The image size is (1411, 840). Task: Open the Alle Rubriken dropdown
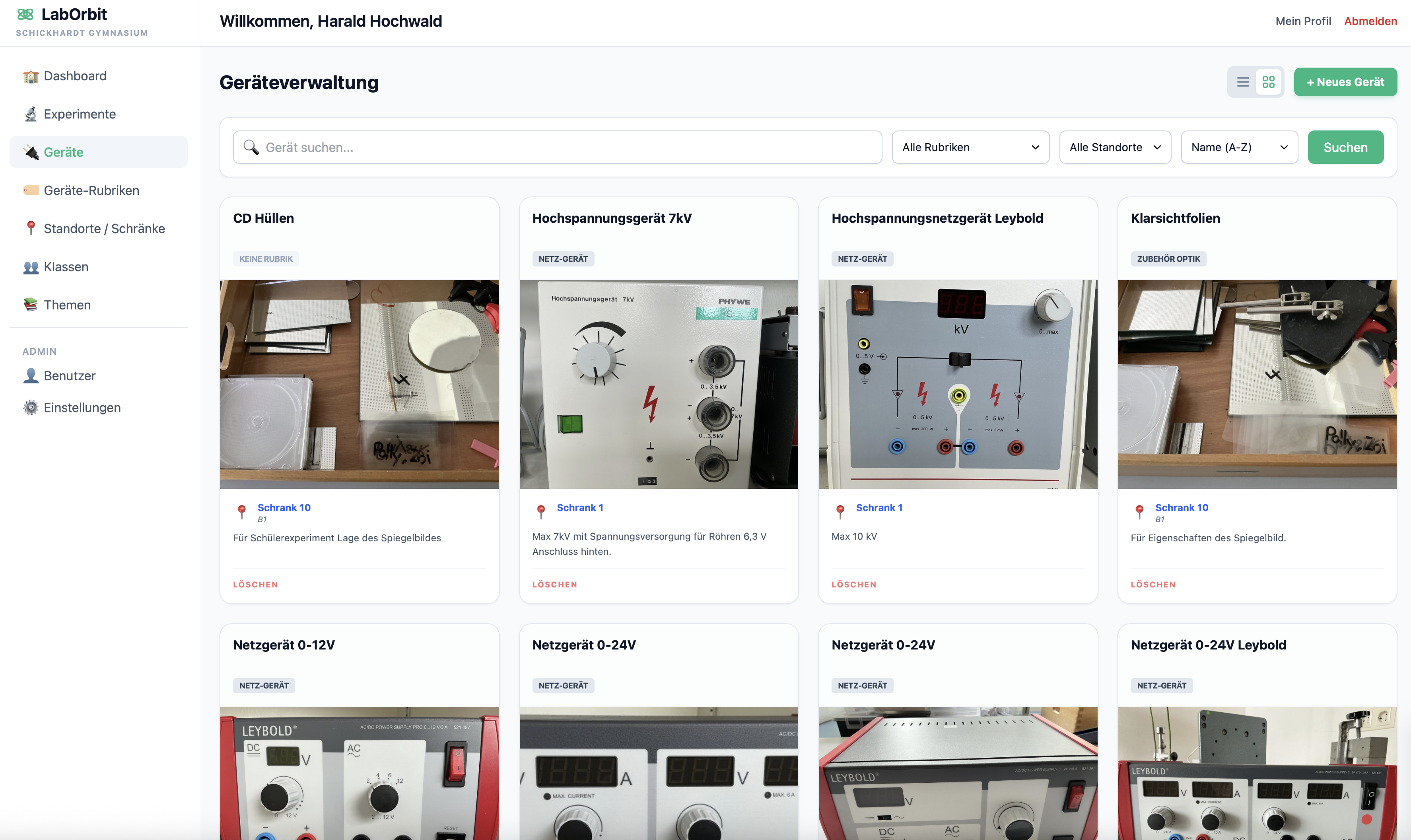970,147
